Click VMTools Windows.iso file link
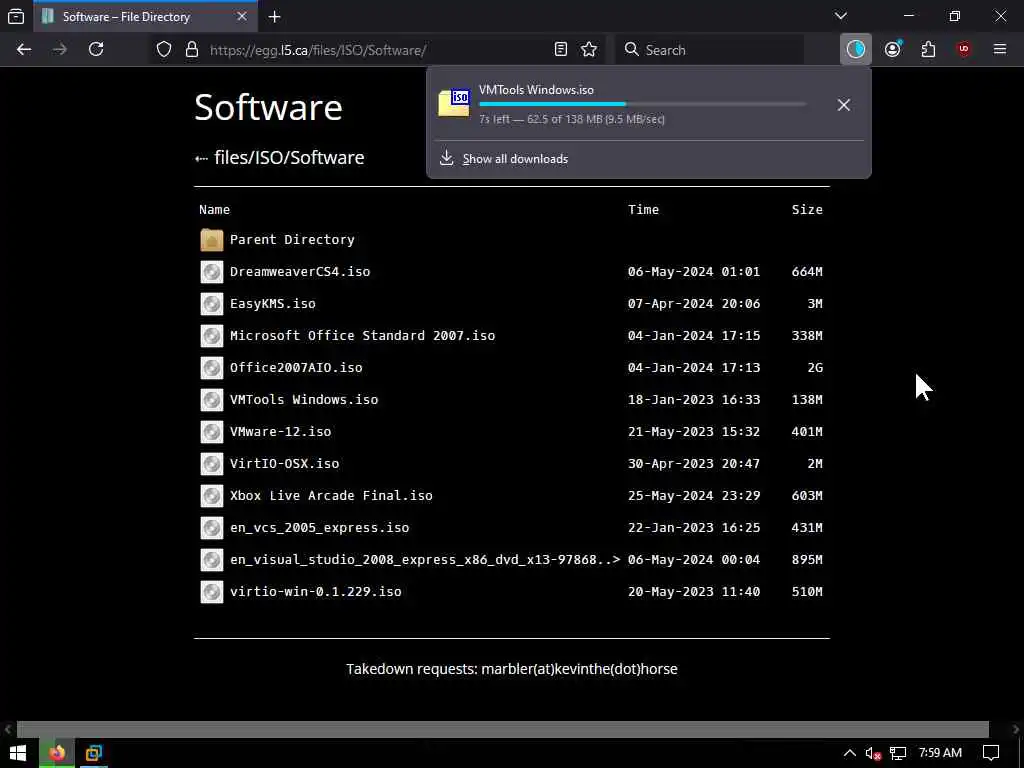The height and width of the screenshot is (768, 1024). point(304,400)
